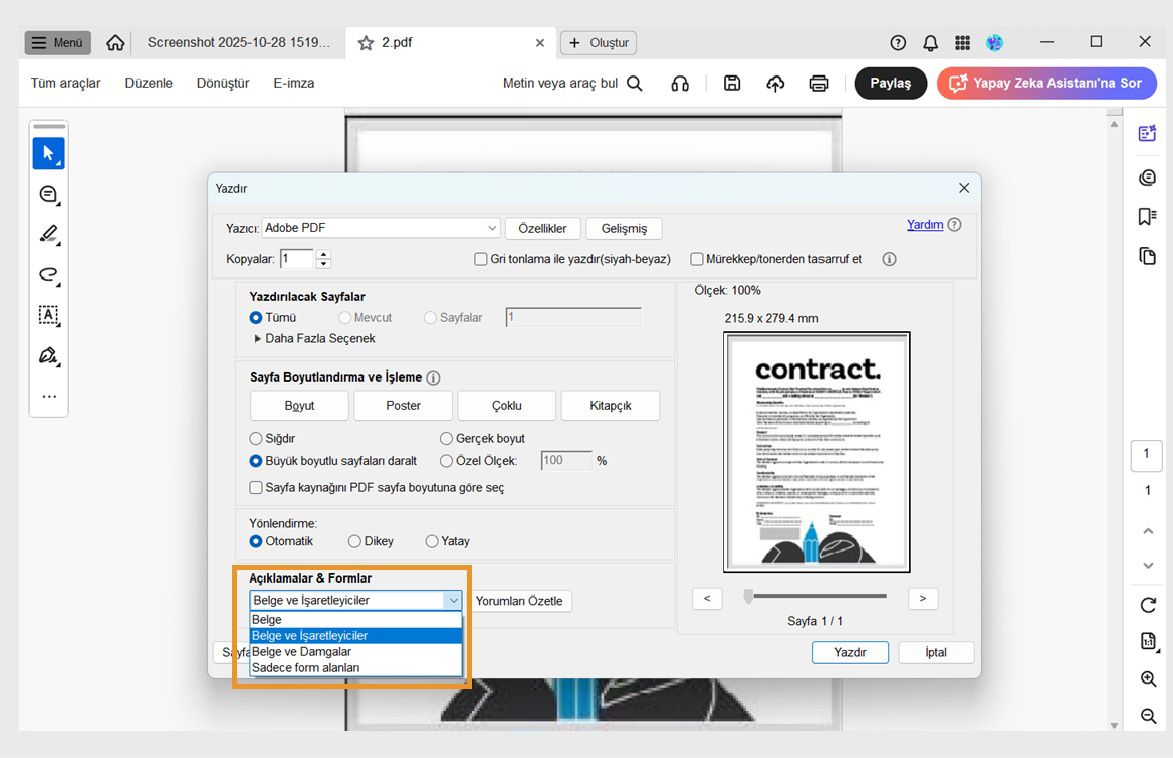This screenshot has width=1173, height=758.
Task: Open the user profile avatar
Action: click(994, 43)
